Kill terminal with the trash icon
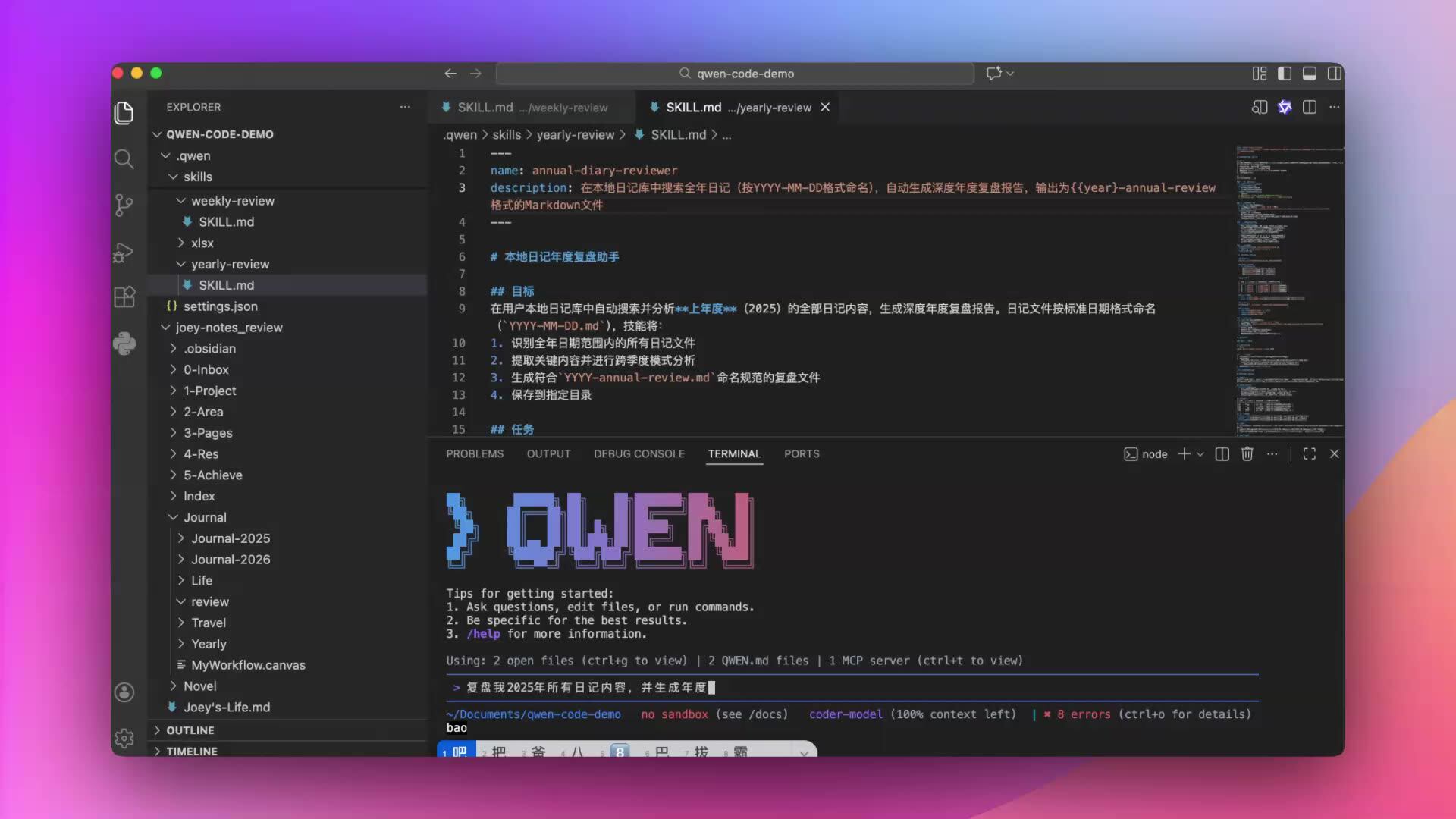Image resolution: width=1456 pixels, height=819 pixels. click(1247, 453)
